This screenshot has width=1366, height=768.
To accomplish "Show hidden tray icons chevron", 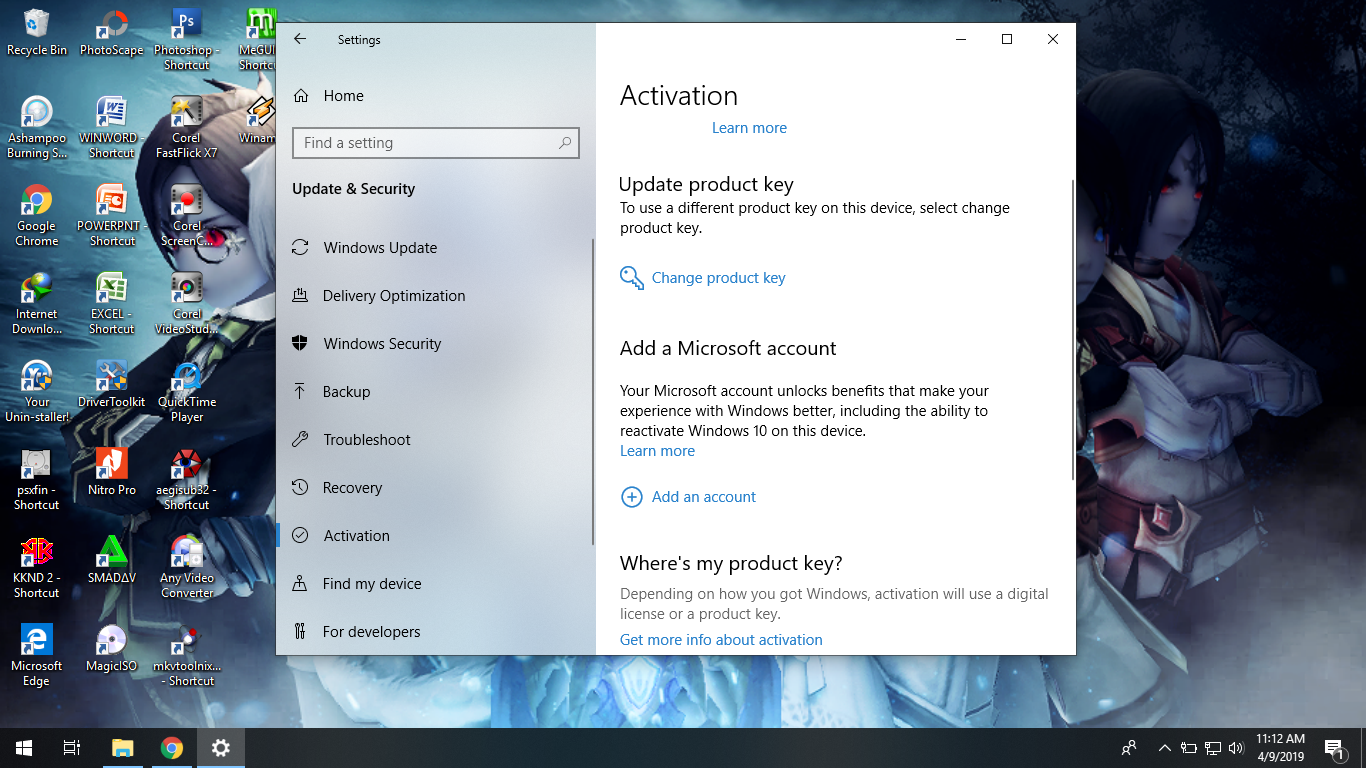I will tap(1165, 748).
